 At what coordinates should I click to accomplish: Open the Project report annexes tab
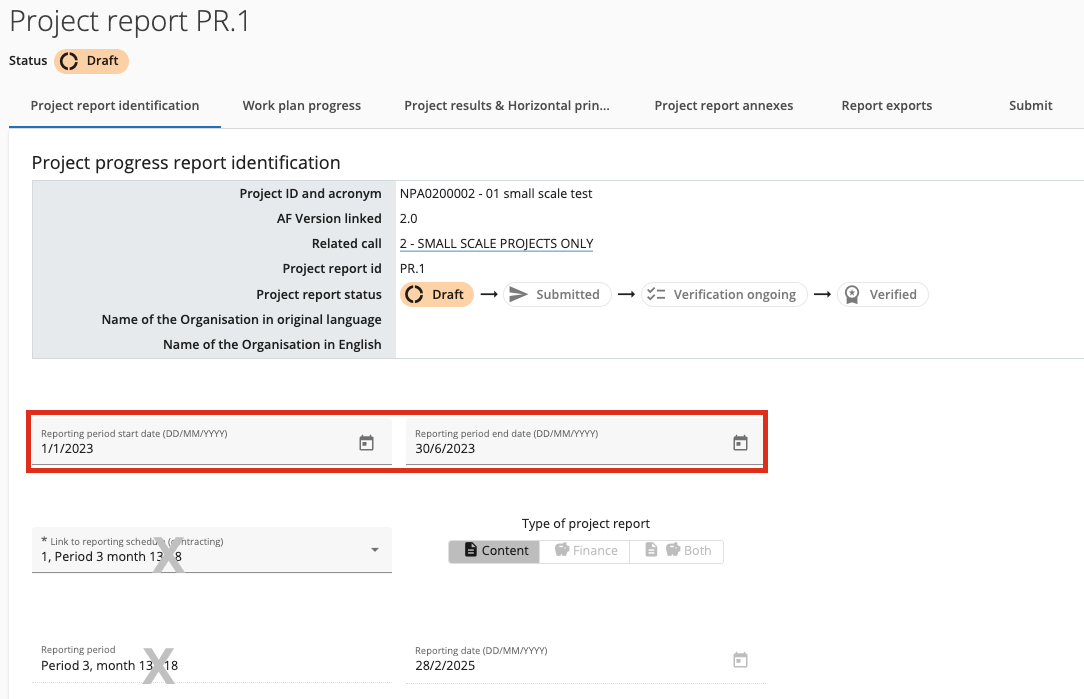click(x=723, y=106)
